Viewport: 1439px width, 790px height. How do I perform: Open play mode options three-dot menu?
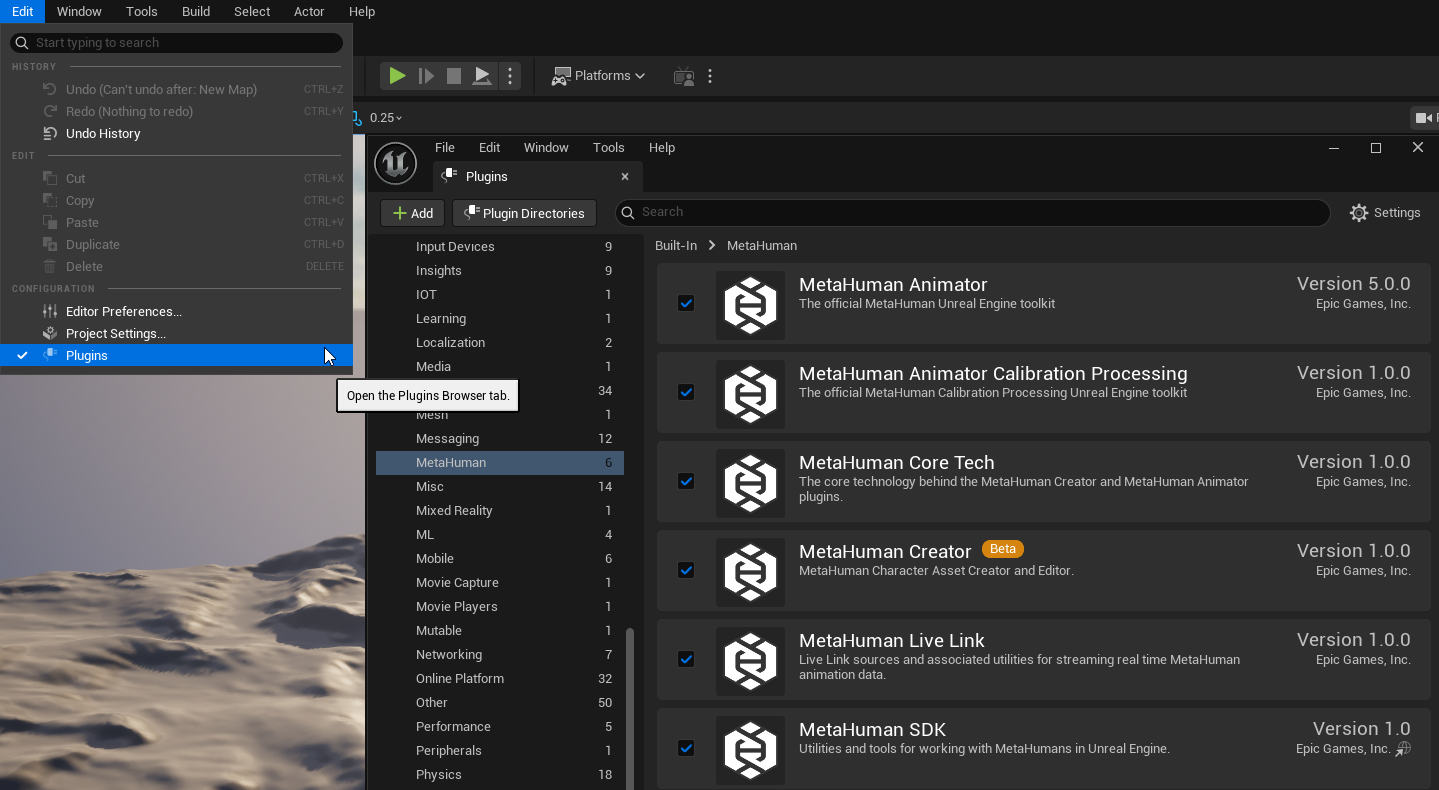tap(510, 76)
